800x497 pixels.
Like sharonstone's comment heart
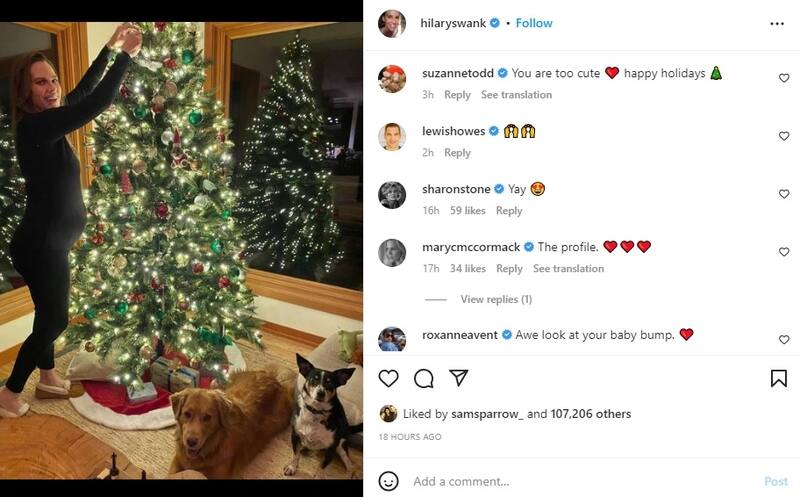[784, 194]
